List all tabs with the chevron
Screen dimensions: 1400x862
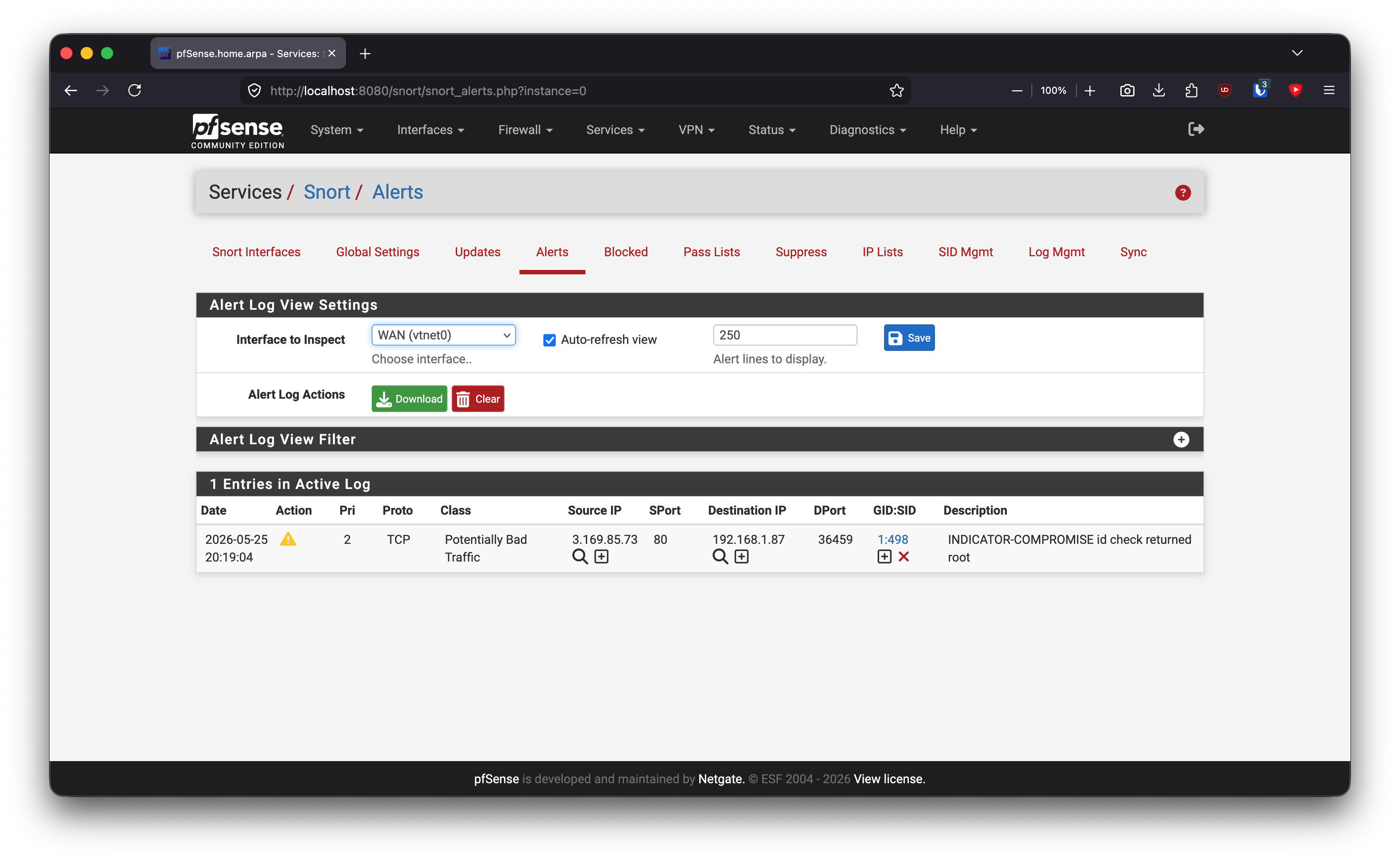pyautogui.click(x=1297, y=53)
